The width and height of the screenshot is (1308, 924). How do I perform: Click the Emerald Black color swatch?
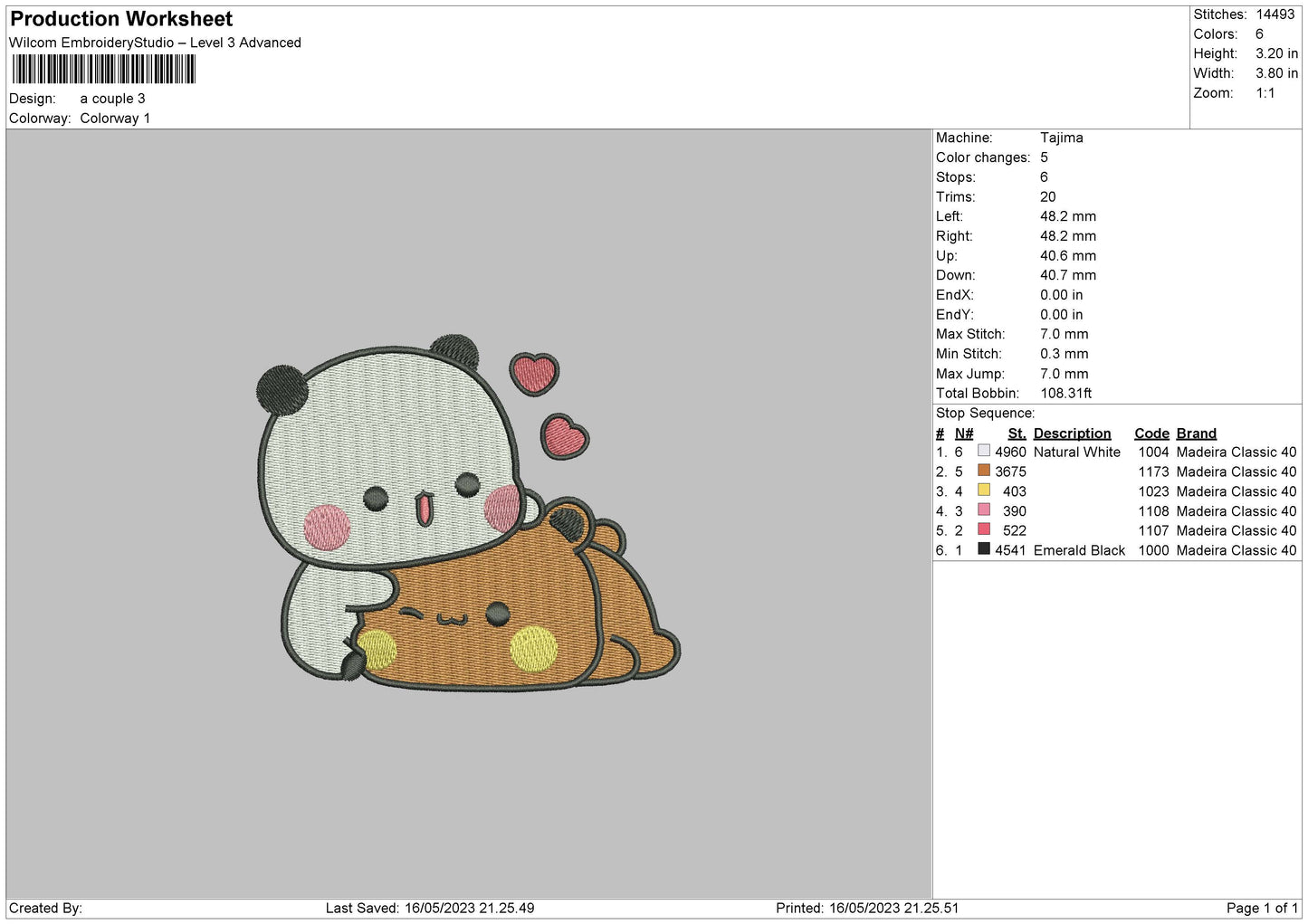983,549
